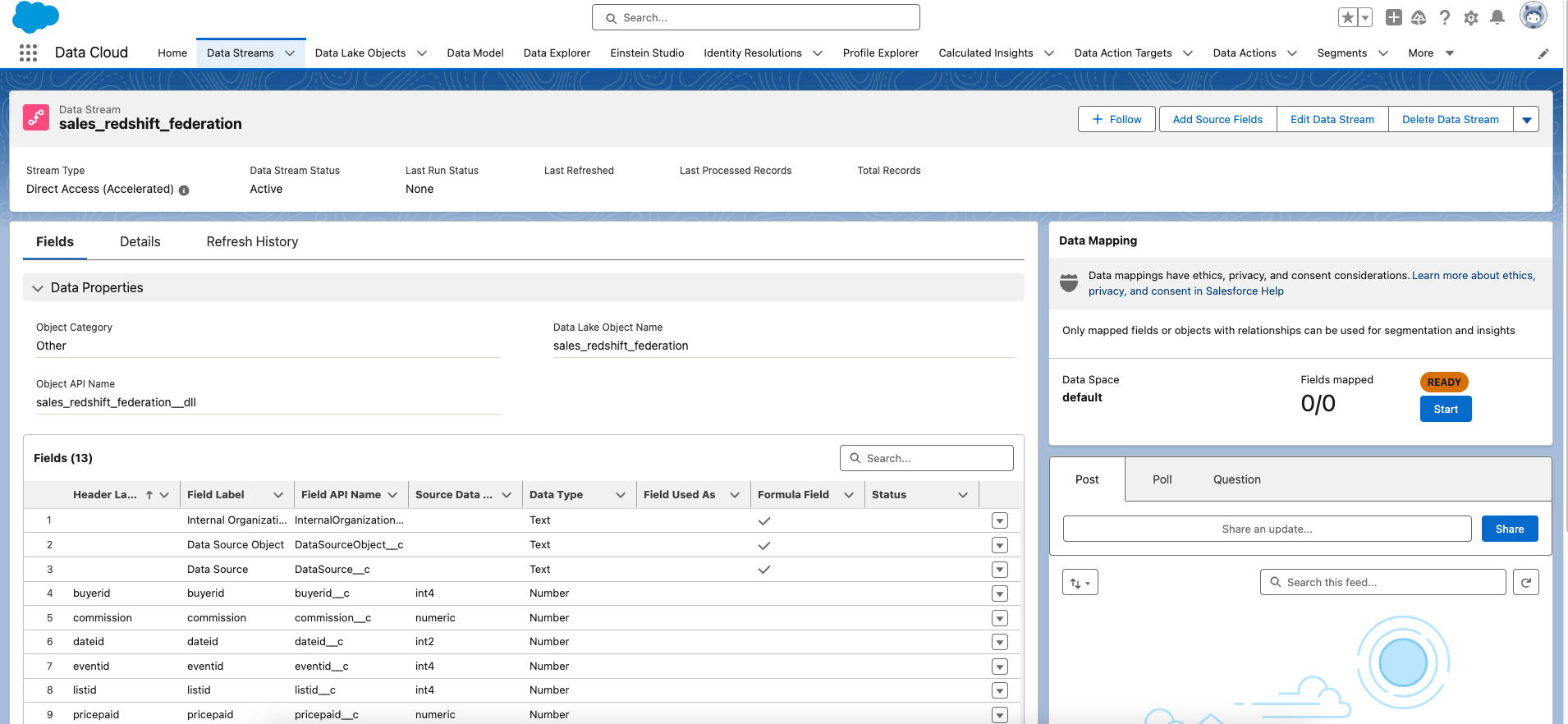This screenshot has width=1568, height=724.
Task: Open the Favorites star icon
Action: pos(1348,17)
